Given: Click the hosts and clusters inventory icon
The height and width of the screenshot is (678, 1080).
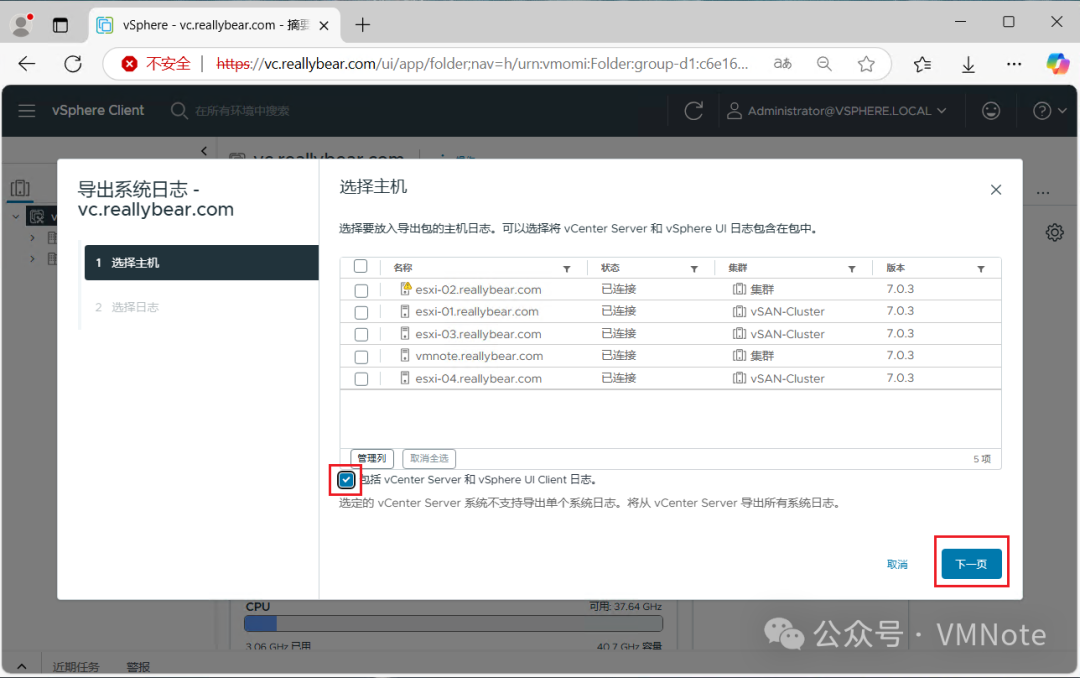Looking at the screenshot, I should (x=20, y=187).
